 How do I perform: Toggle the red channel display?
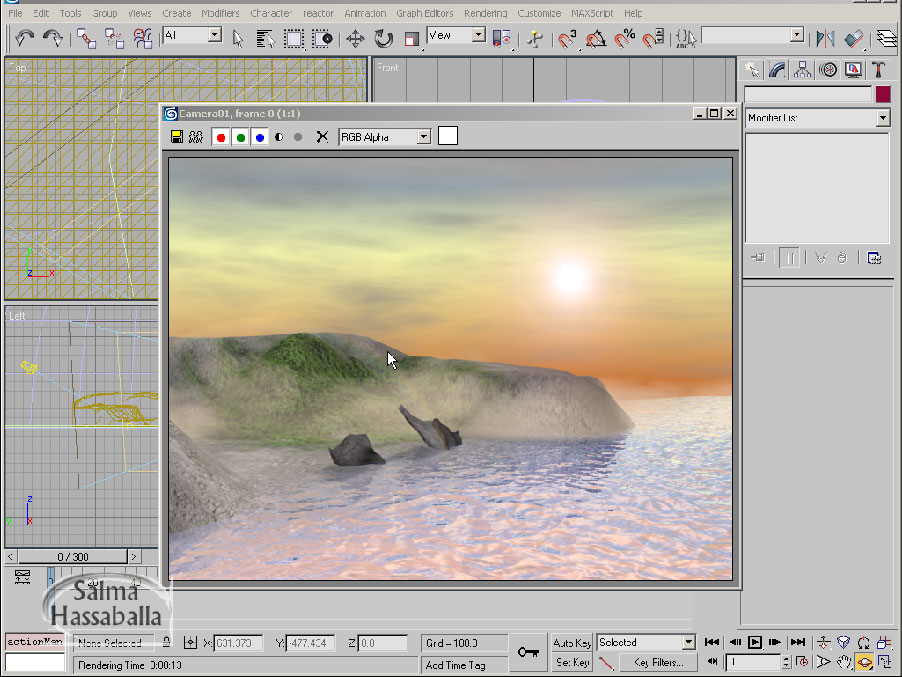[x=221, y=137]
